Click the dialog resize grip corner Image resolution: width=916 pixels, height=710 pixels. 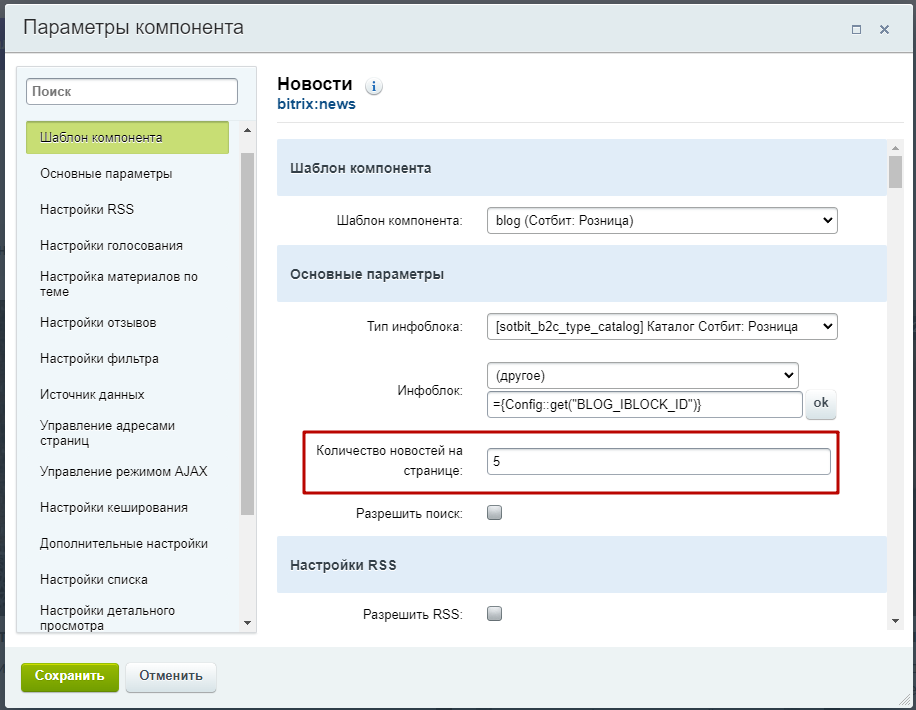(904, 698)
